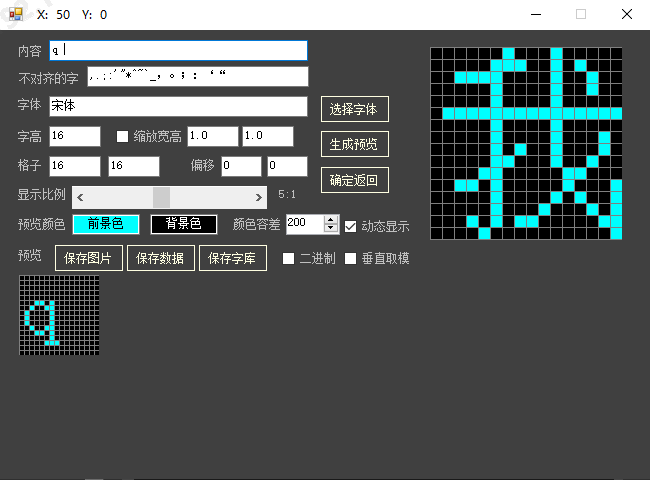Enable the 垂直取模 checkbox
The width and height of the screenshot is (650, 480).
tap(350, 259)
